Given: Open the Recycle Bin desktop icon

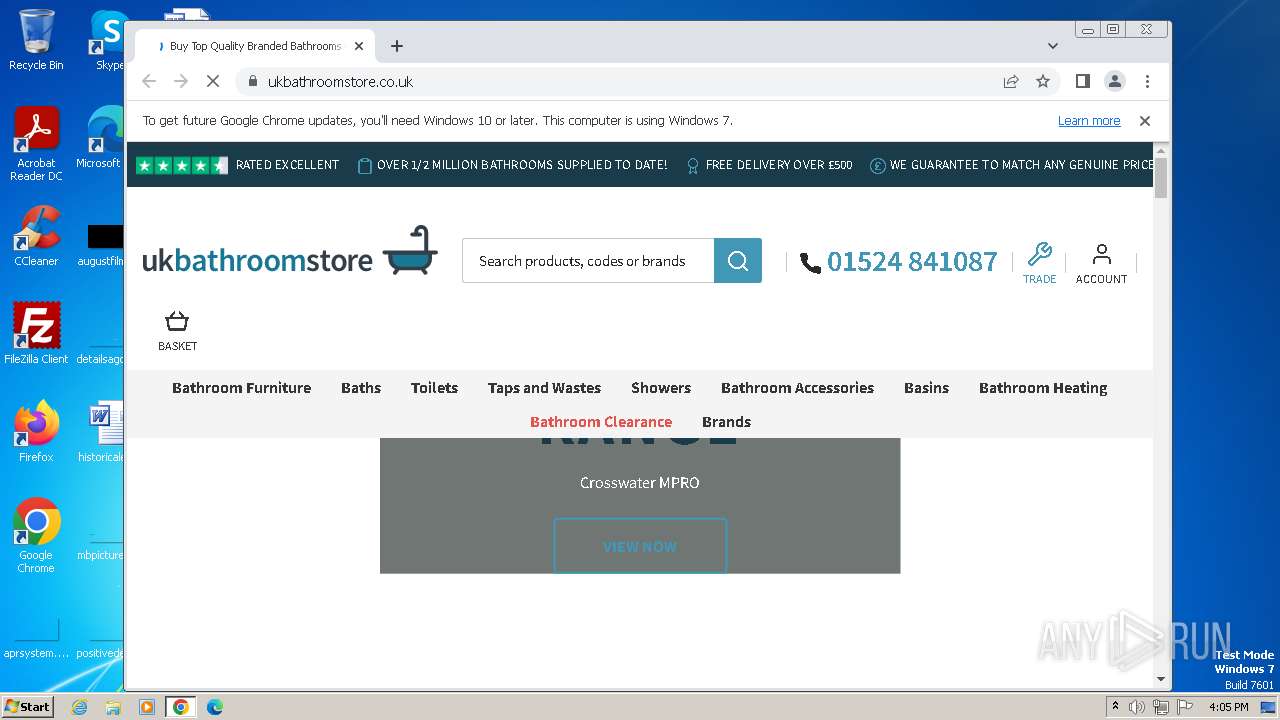Looking at the screenshot, I should tap(36, 40).
